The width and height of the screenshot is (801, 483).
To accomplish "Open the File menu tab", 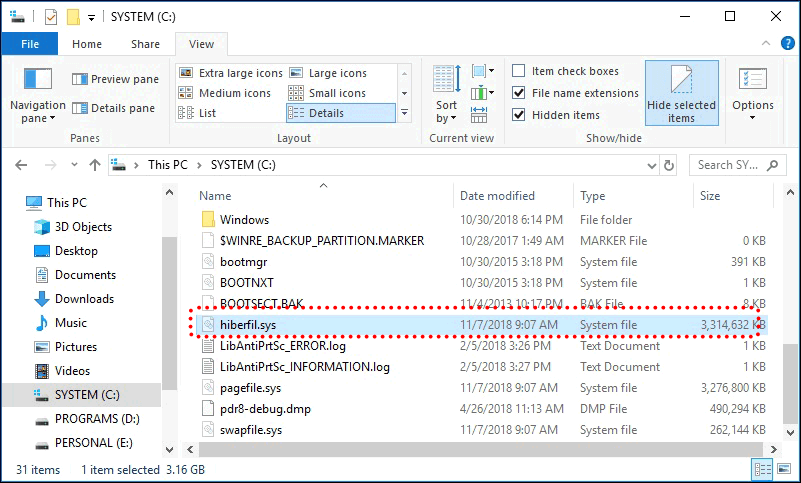I will click(30, 44).
